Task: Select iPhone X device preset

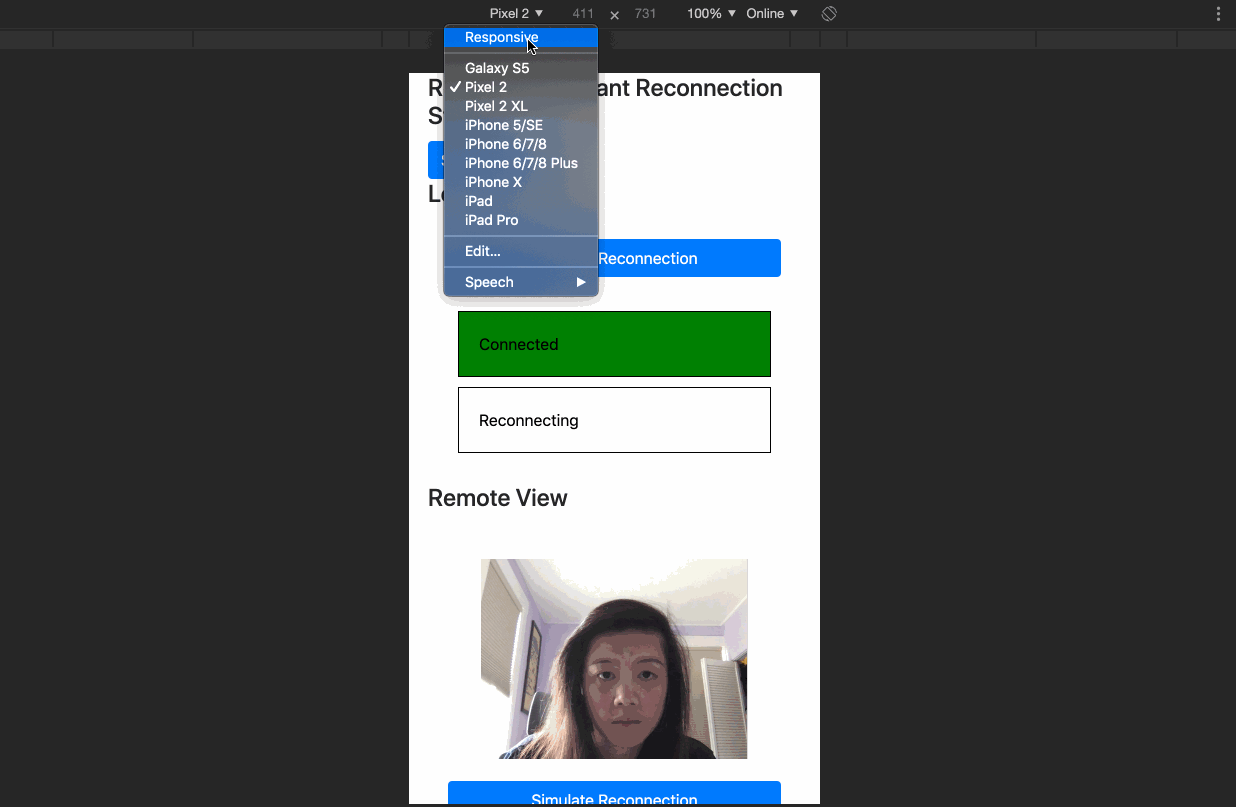Action: pyautogui.click(x=521, y=182)
